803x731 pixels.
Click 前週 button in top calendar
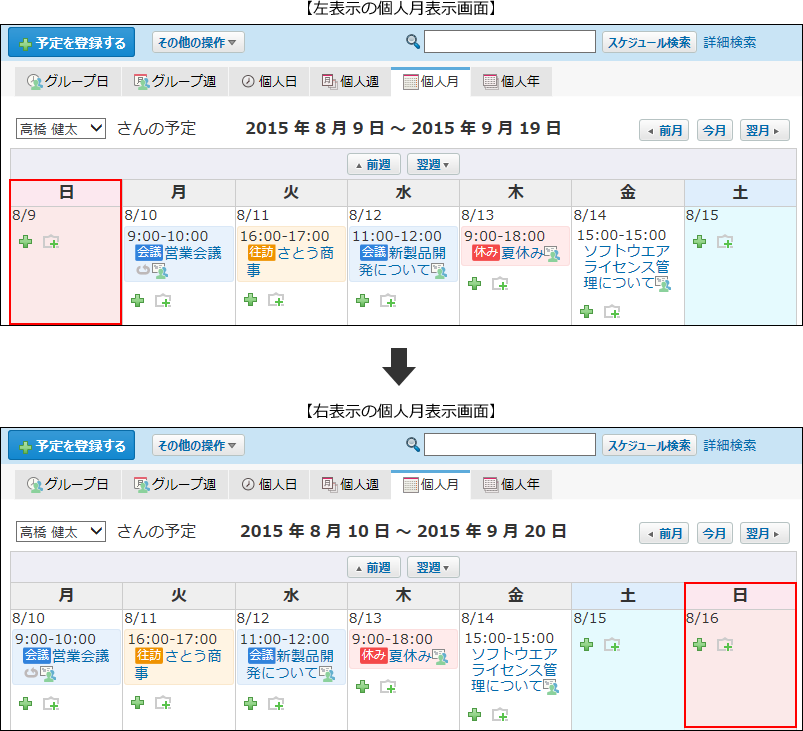374,164
